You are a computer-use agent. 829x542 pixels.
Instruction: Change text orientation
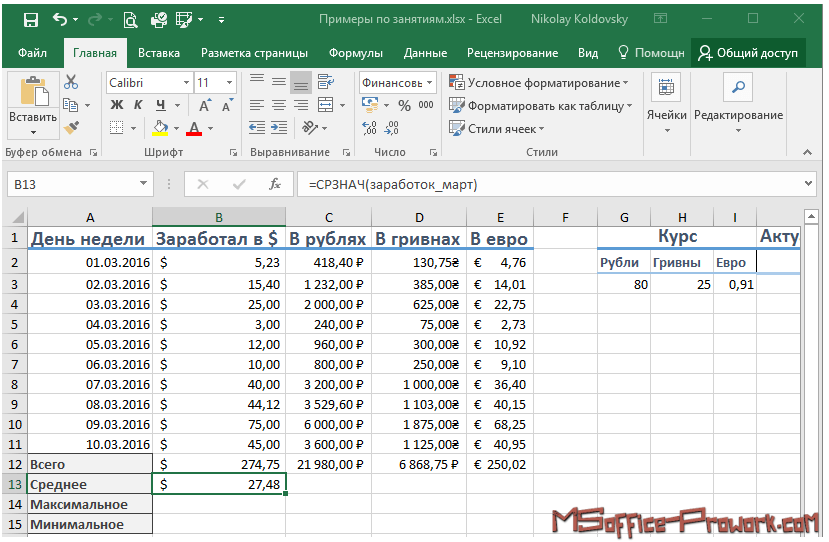(x=310, y=127)
